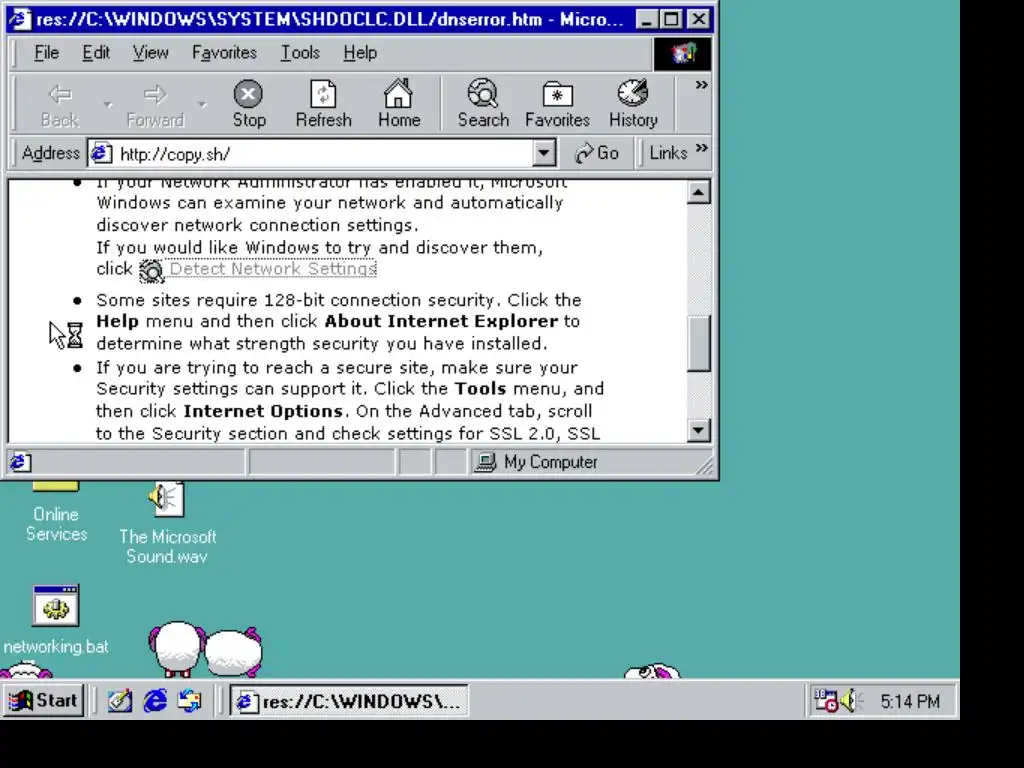The image size is (1024, 768).
Task: Refresh the current page
Action: [323, 104]
